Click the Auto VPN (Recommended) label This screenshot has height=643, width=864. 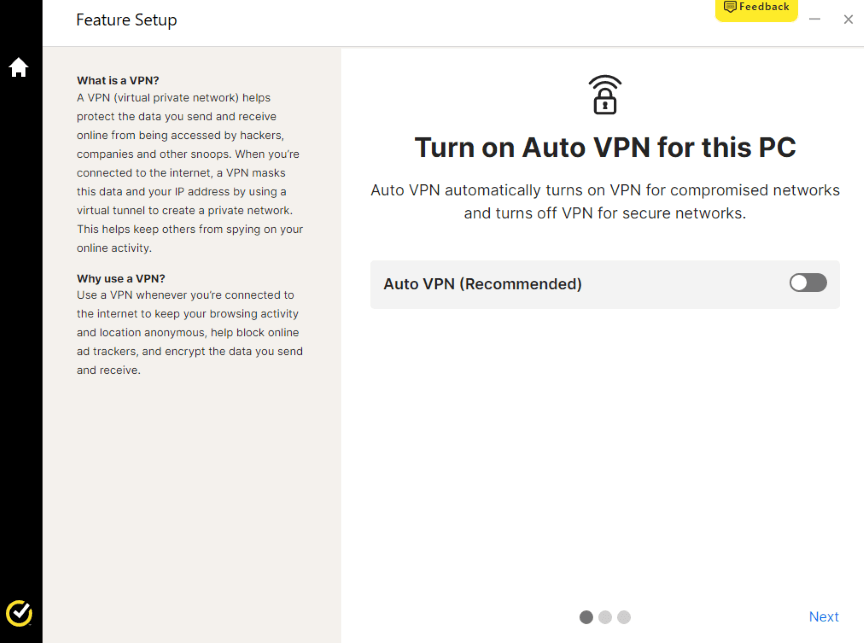(482, 284)
